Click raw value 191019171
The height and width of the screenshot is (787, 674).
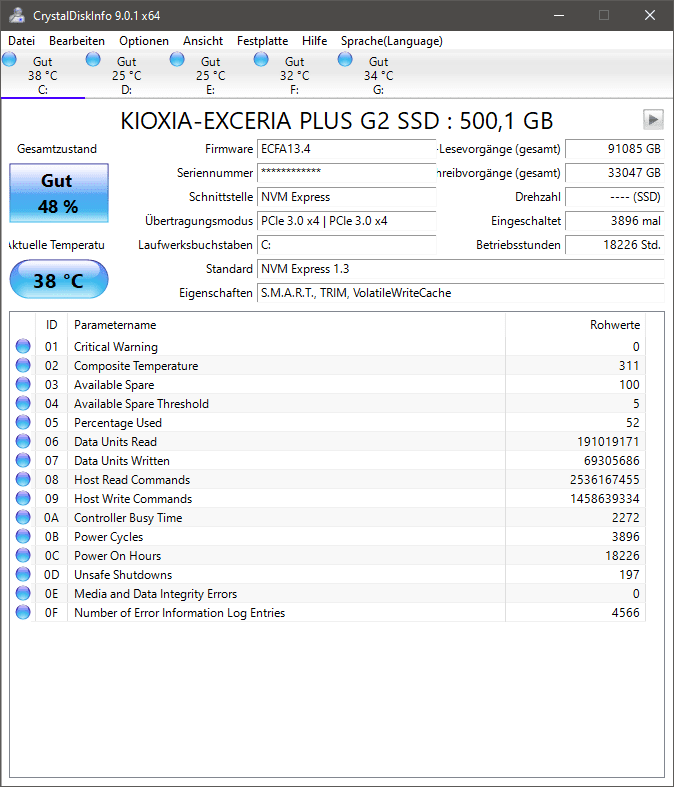[x=608, y=442]
